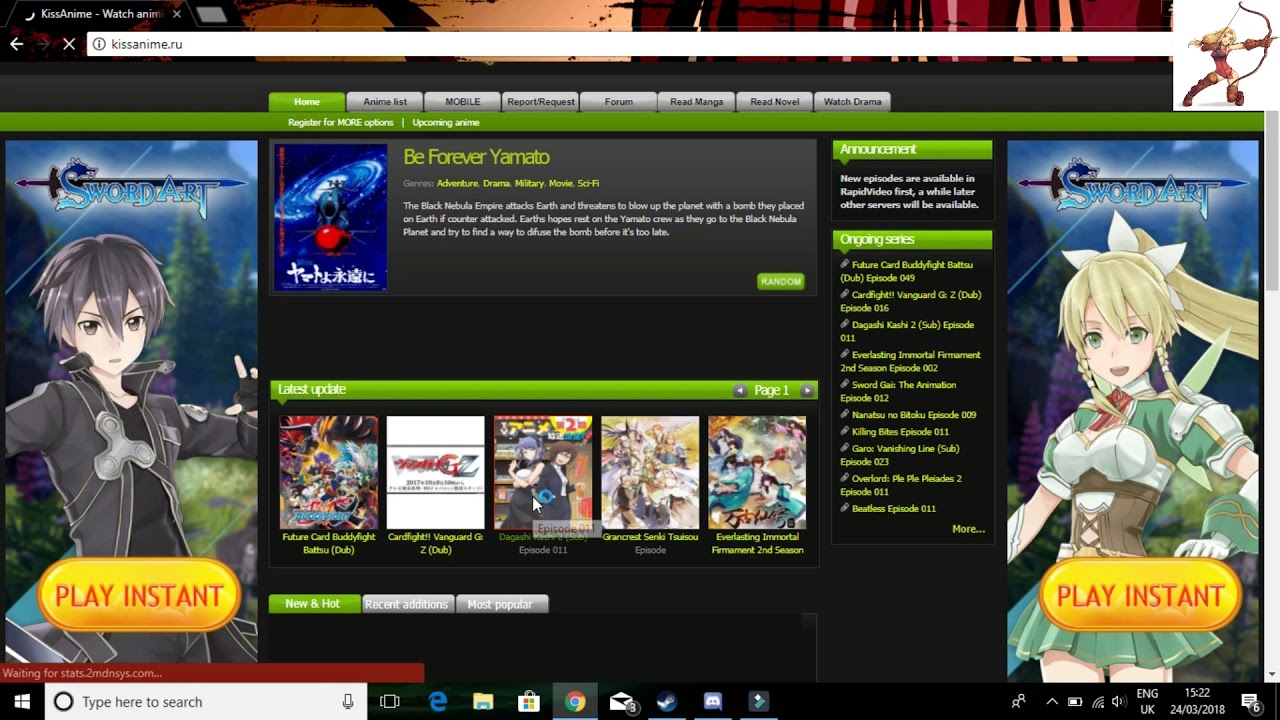Open the Upcoming anime link

[446, 123]
